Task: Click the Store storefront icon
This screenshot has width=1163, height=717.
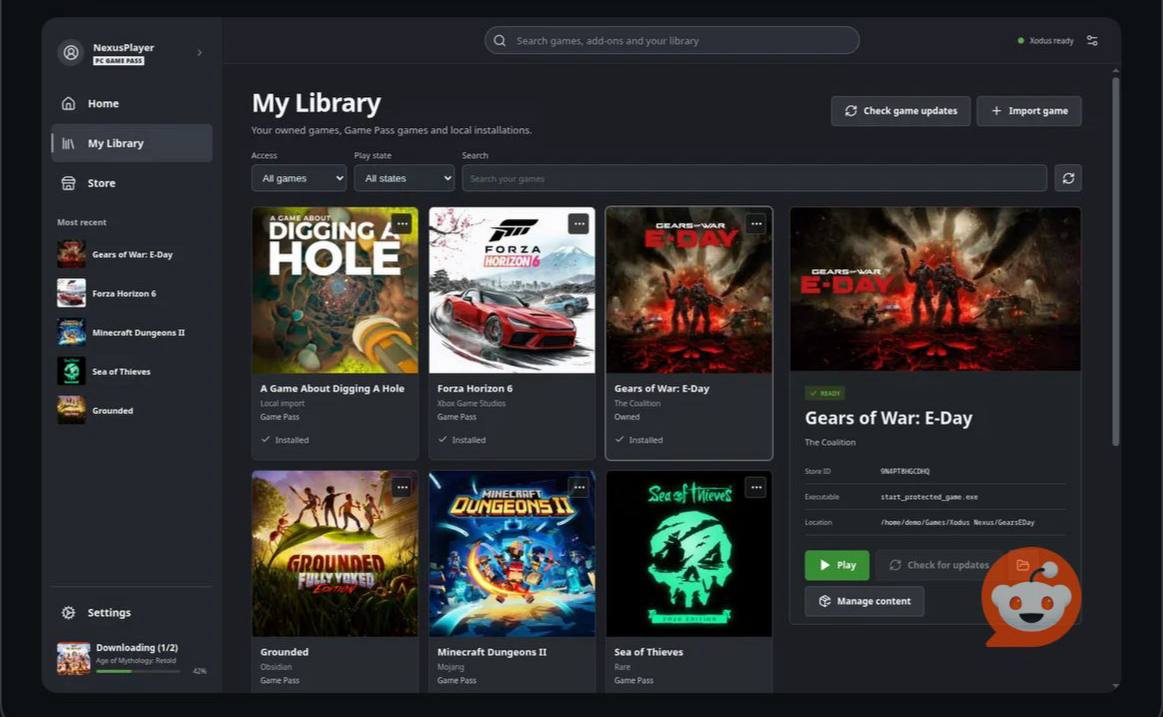Action: (x=68, y=183)
